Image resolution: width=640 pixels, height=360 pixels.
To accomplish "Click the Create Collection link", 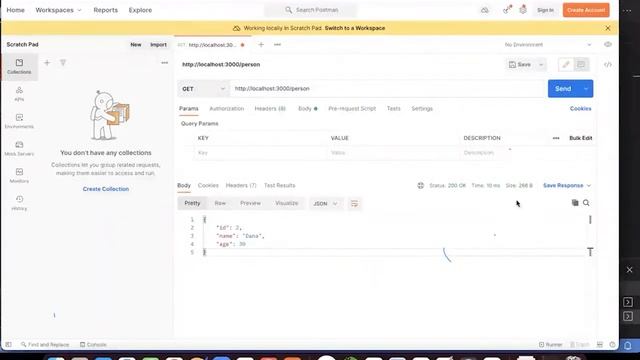I will click(106, 189).
